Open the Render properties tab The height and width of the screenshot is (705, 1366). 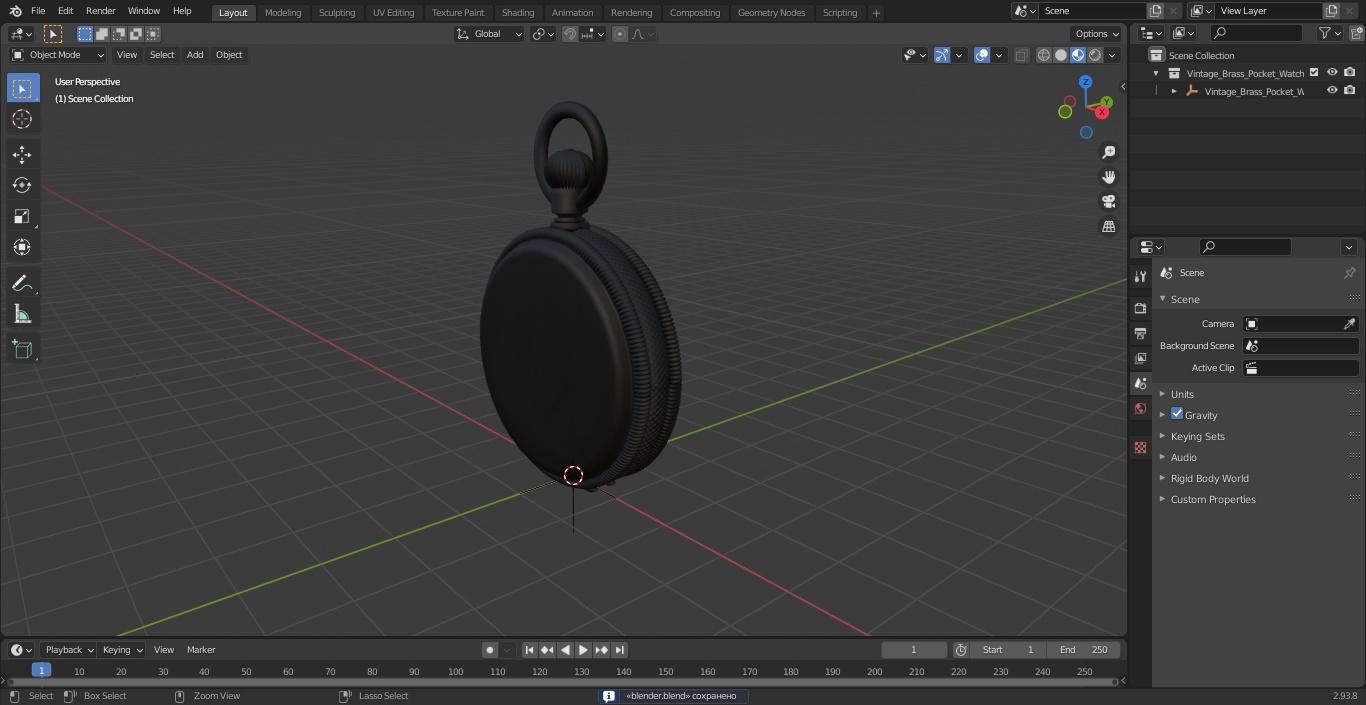1140,308
